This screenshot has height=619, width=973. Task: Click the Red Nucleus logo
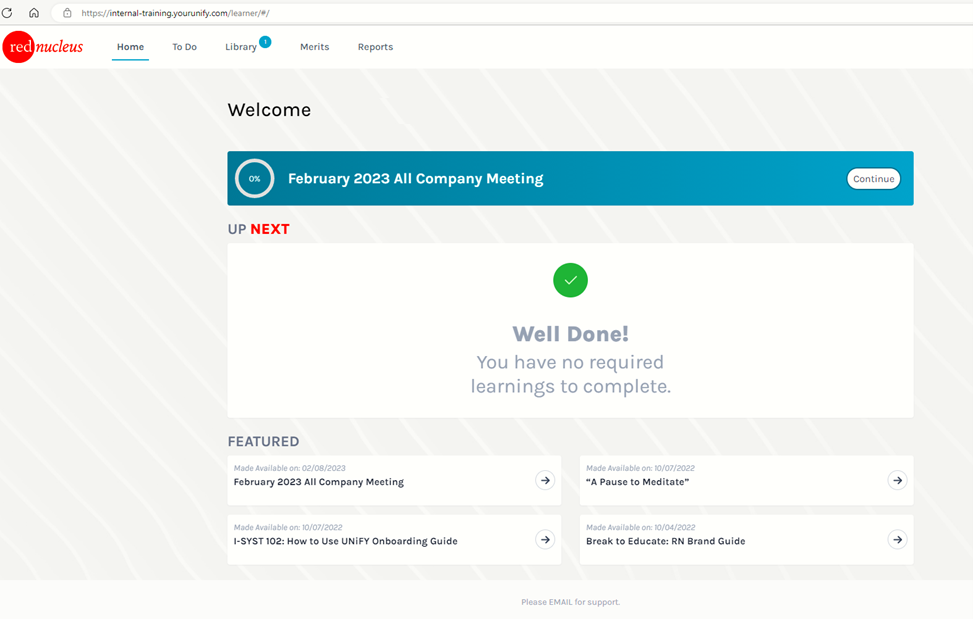point(43,46)
